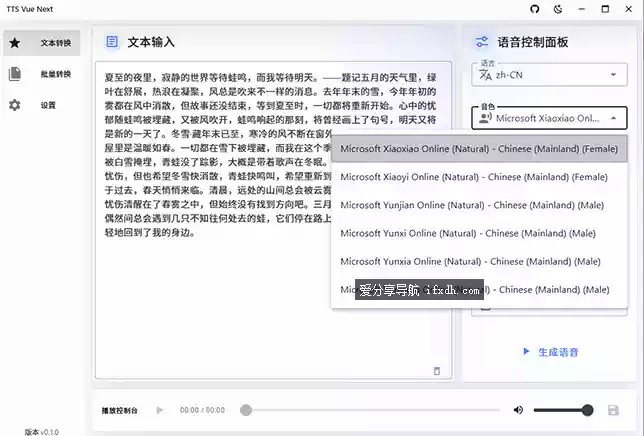Image resolution: width=644 pixels, height=436 pixels.
Task: Click the language translate icon
Action: click(x=485, y=75)
